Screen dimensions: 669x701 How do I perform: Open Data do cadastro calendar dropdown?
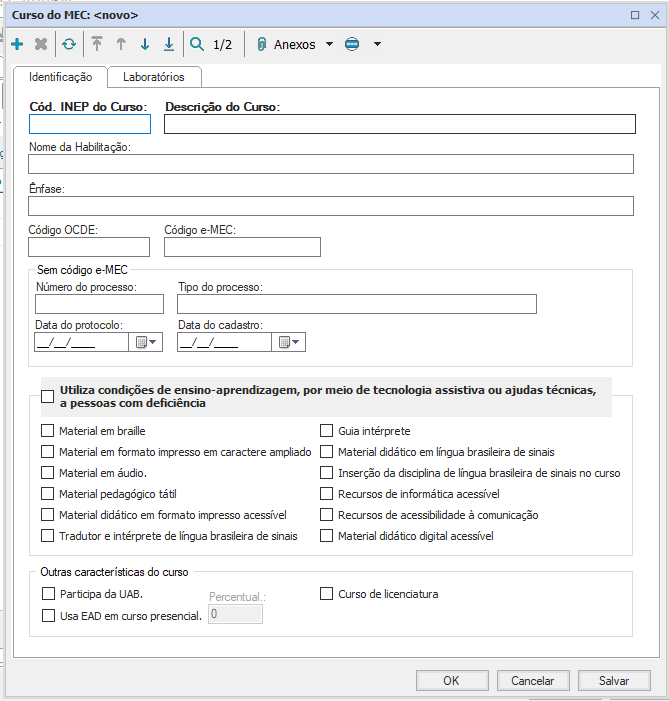point(288,342)
